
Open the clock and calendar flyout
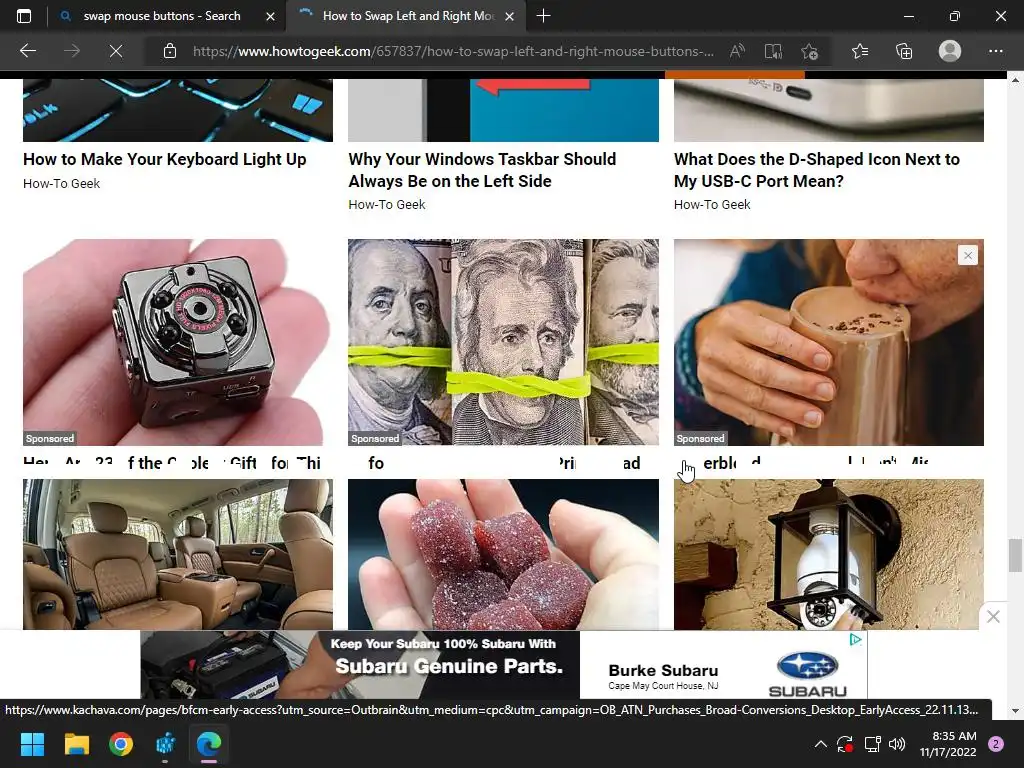(x=948, y=744)
